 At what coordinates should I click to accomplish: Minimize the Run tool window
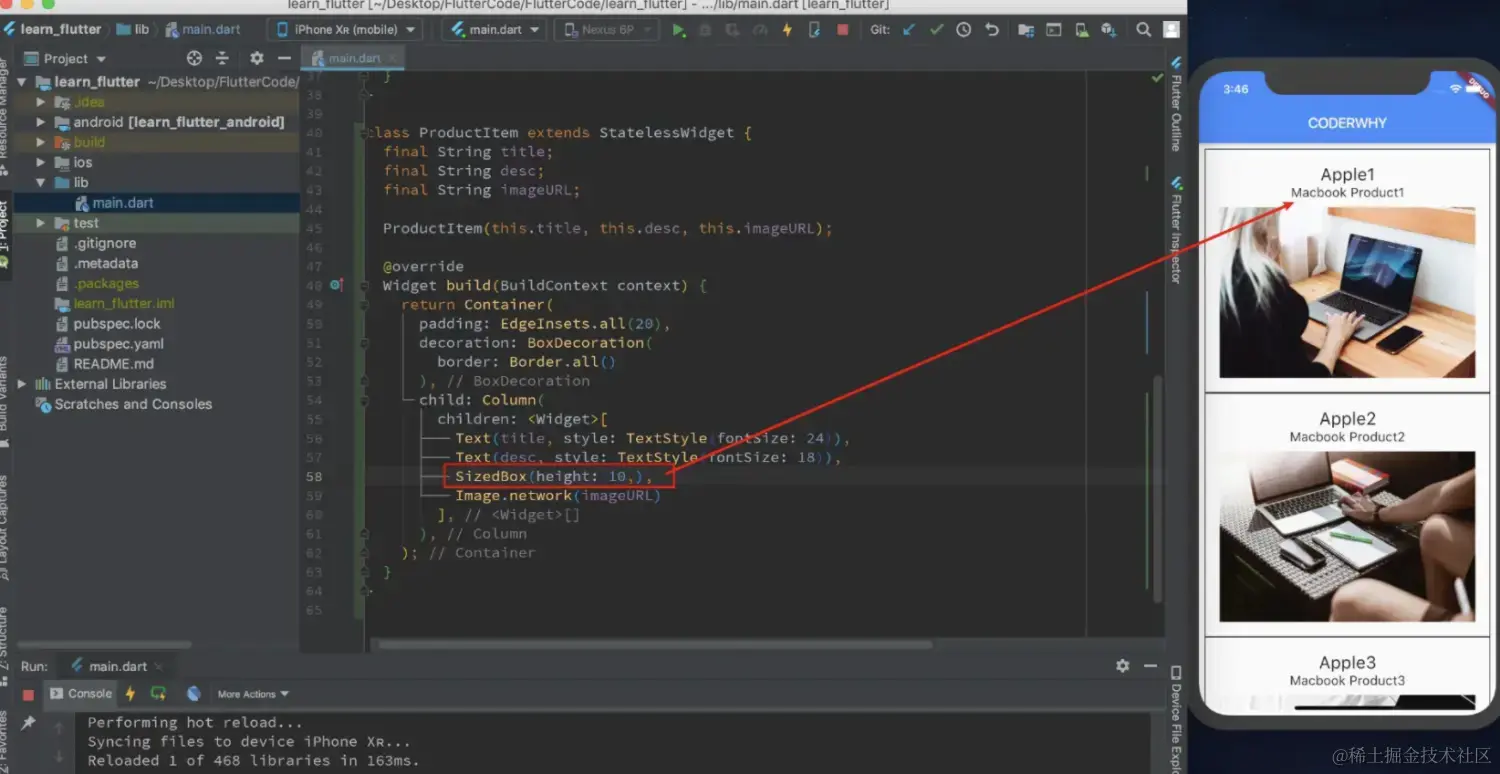[x=1150, y=666]
